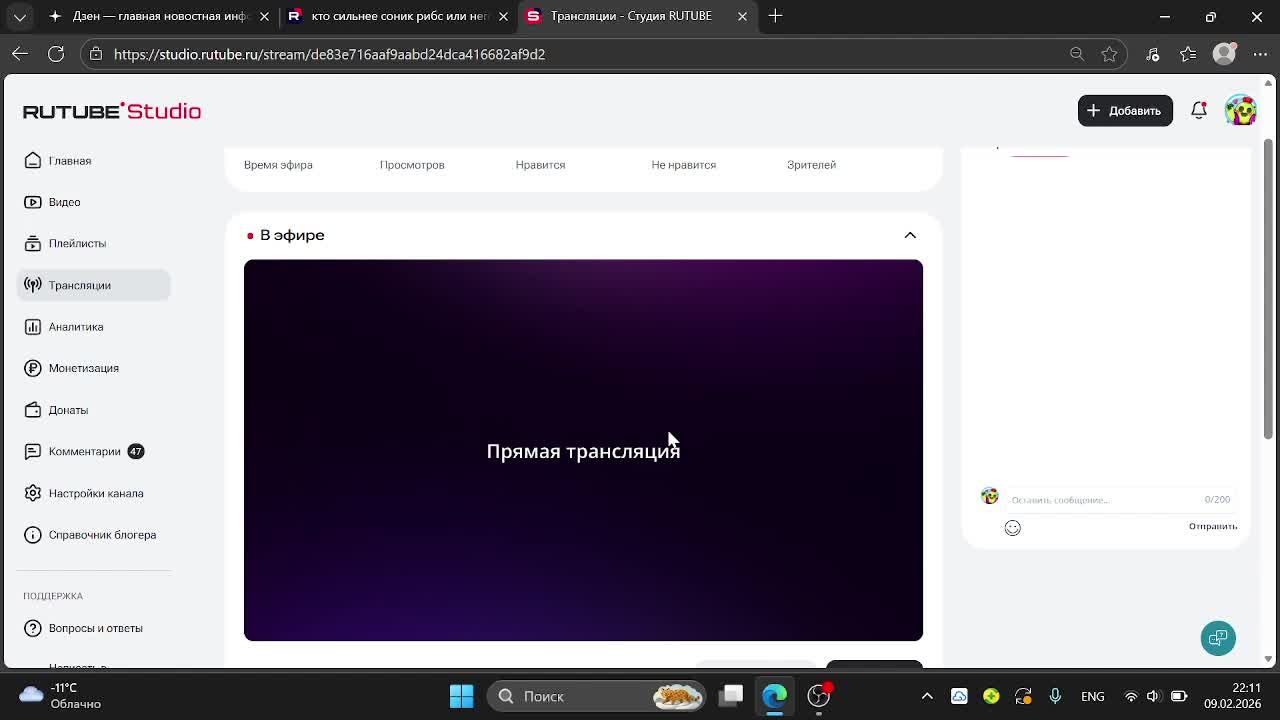1280x720 pixels.
Task: Reload the page
Action: tap(56, 54)
